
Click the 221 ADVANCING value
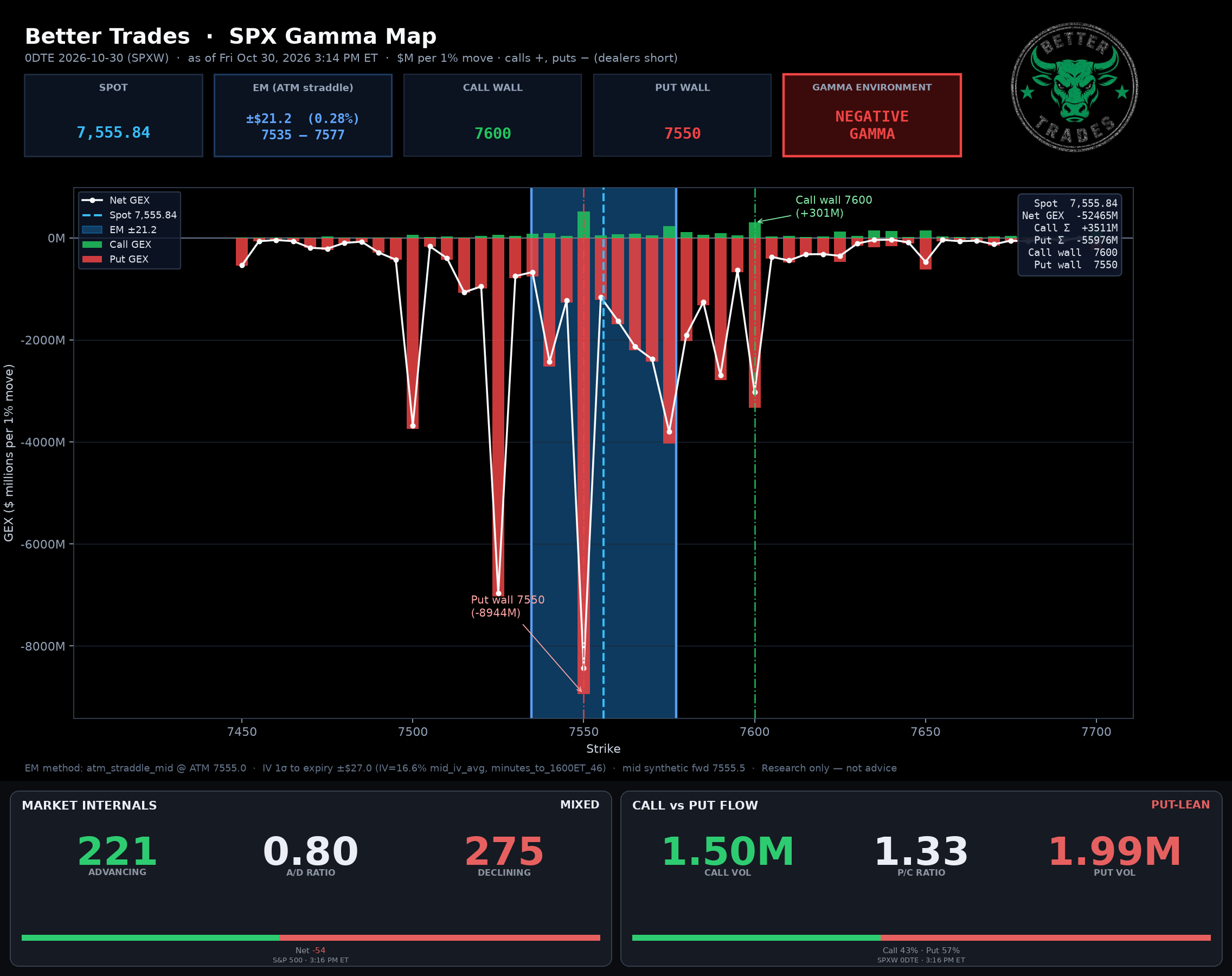click(x=117, y=851)
